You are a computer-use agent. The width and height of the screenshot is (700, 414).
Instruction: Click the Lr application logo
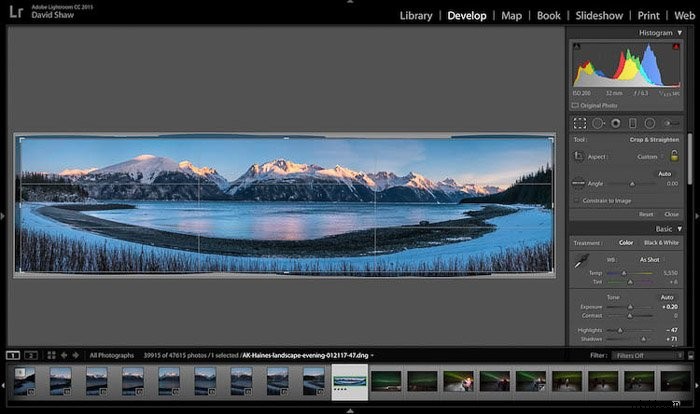pyautogui.click(x=16, y=12)
